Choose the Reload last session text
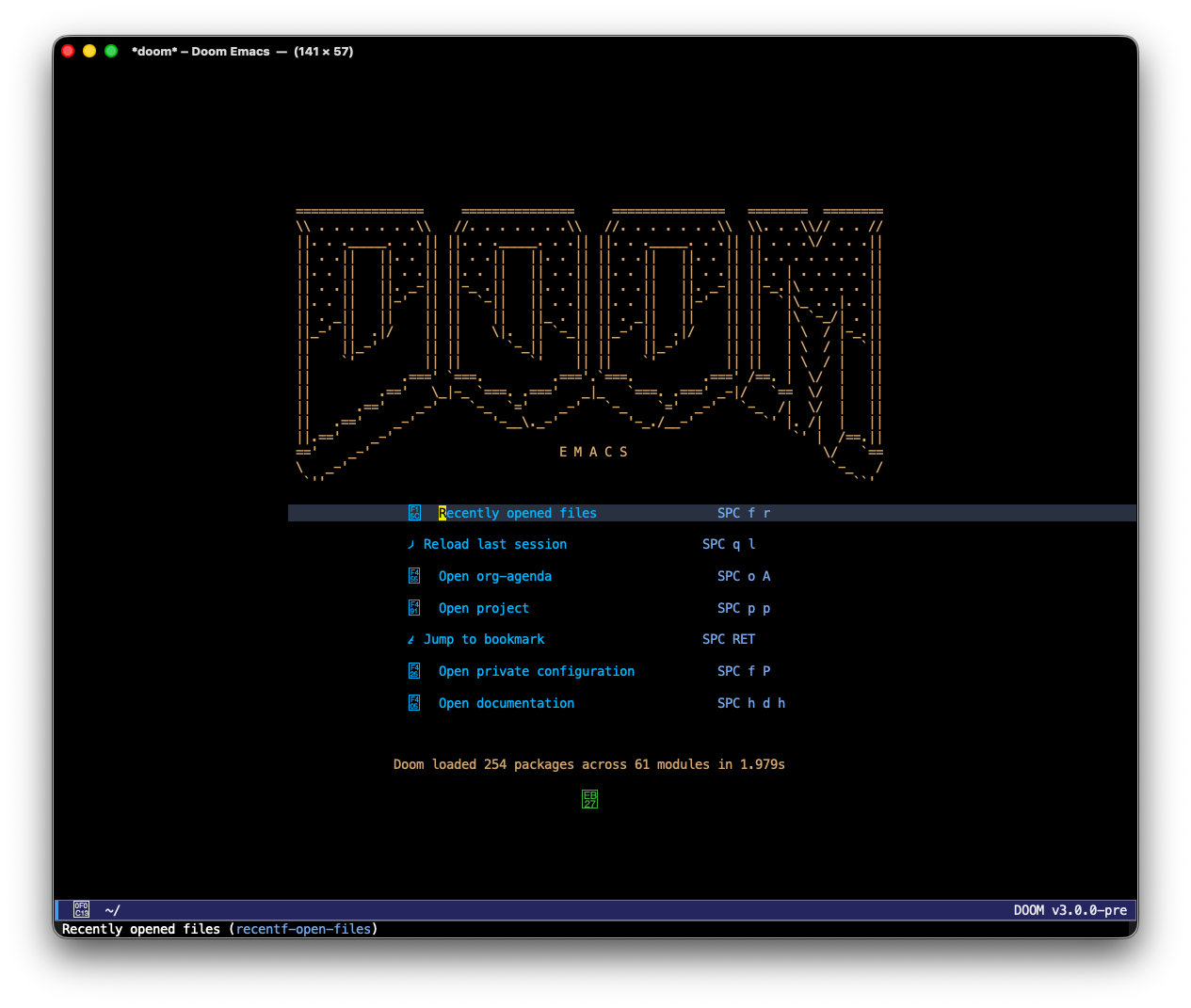1191x1008 pixels. coord(495,545)
